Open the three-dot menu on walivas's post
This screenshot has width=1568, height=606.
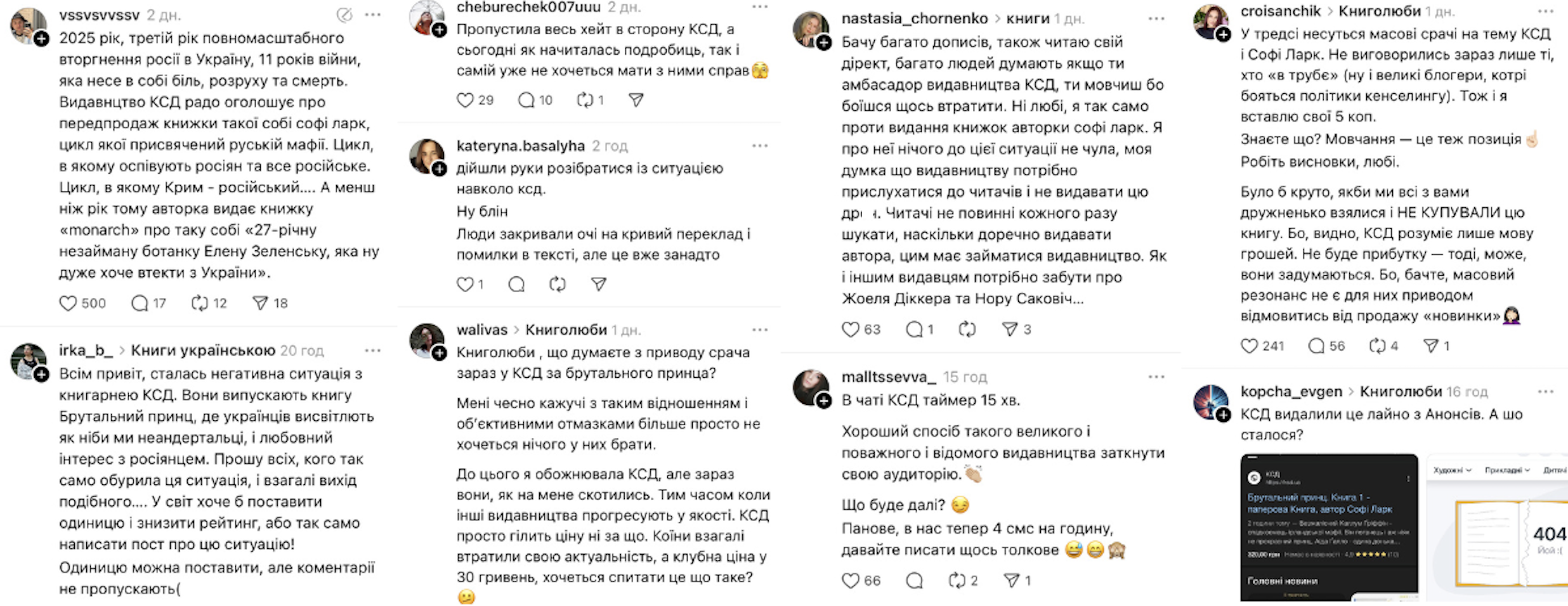pos(760,330)
